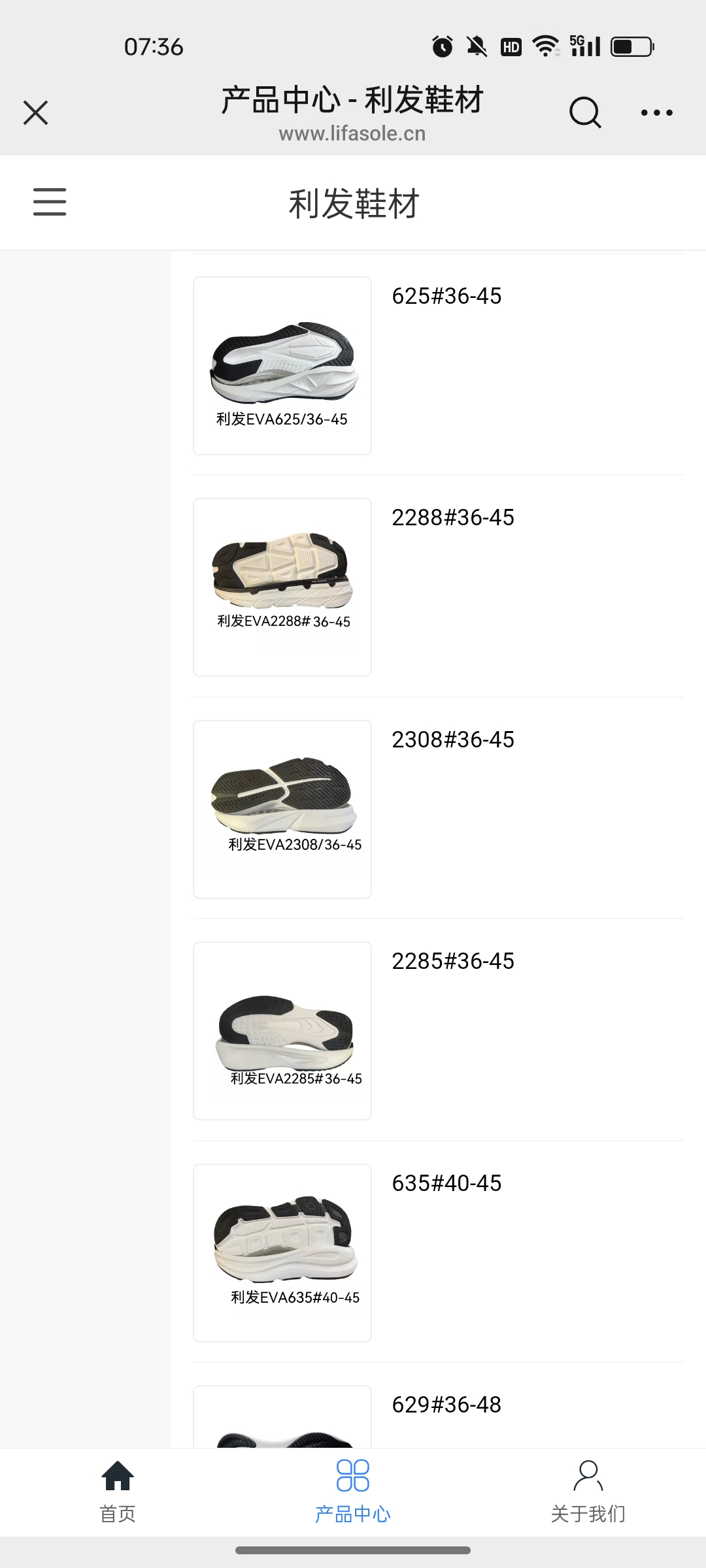This screenshot has width=706, height=1568.
Task: View the EVA2308 sole thumbnail
Action: coord(282,809)
